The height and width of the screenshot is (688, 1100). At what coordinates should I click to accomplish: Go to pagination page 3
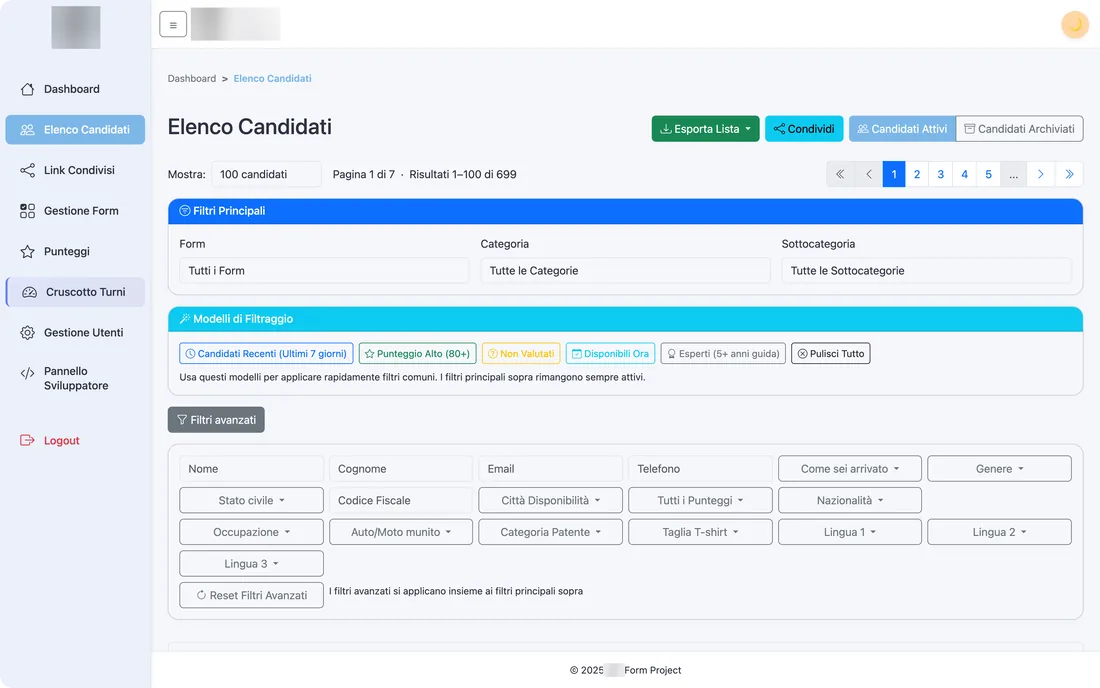[x=941, y=174]
